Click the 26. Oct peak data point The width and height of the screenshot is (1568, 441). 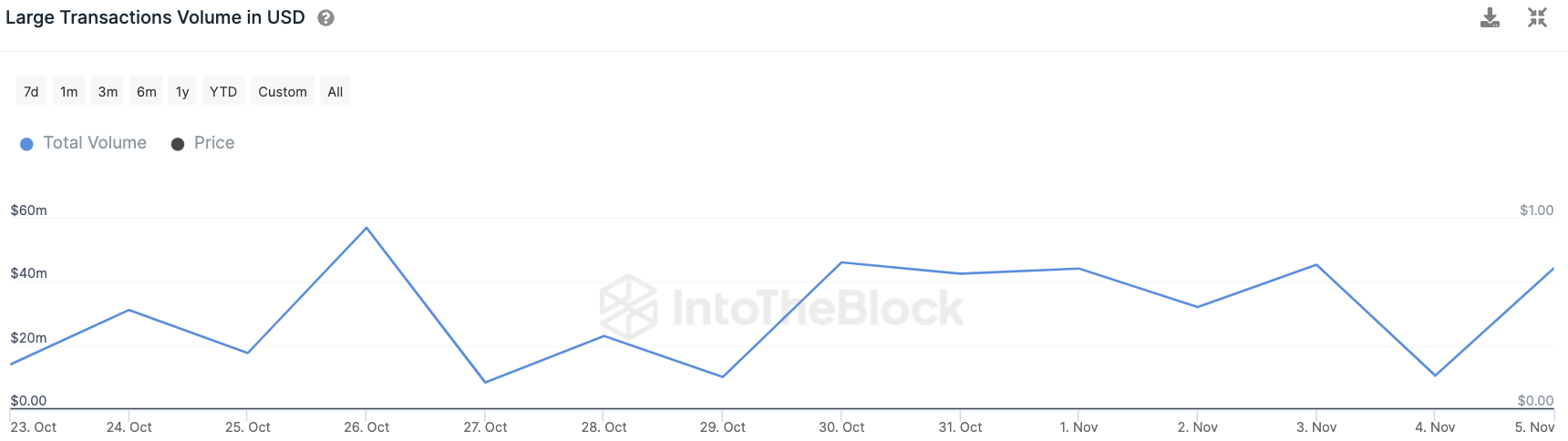[x=366, y=228]
